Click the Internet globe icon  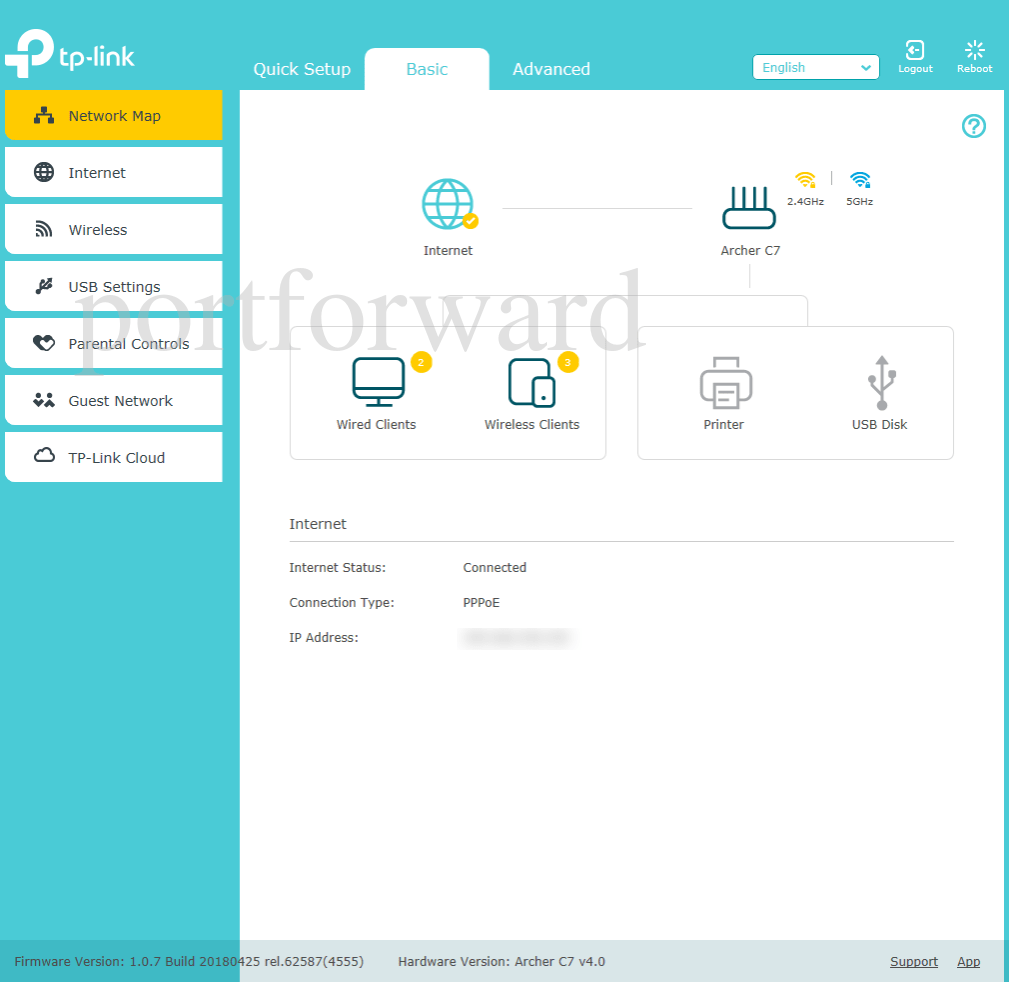448,205
